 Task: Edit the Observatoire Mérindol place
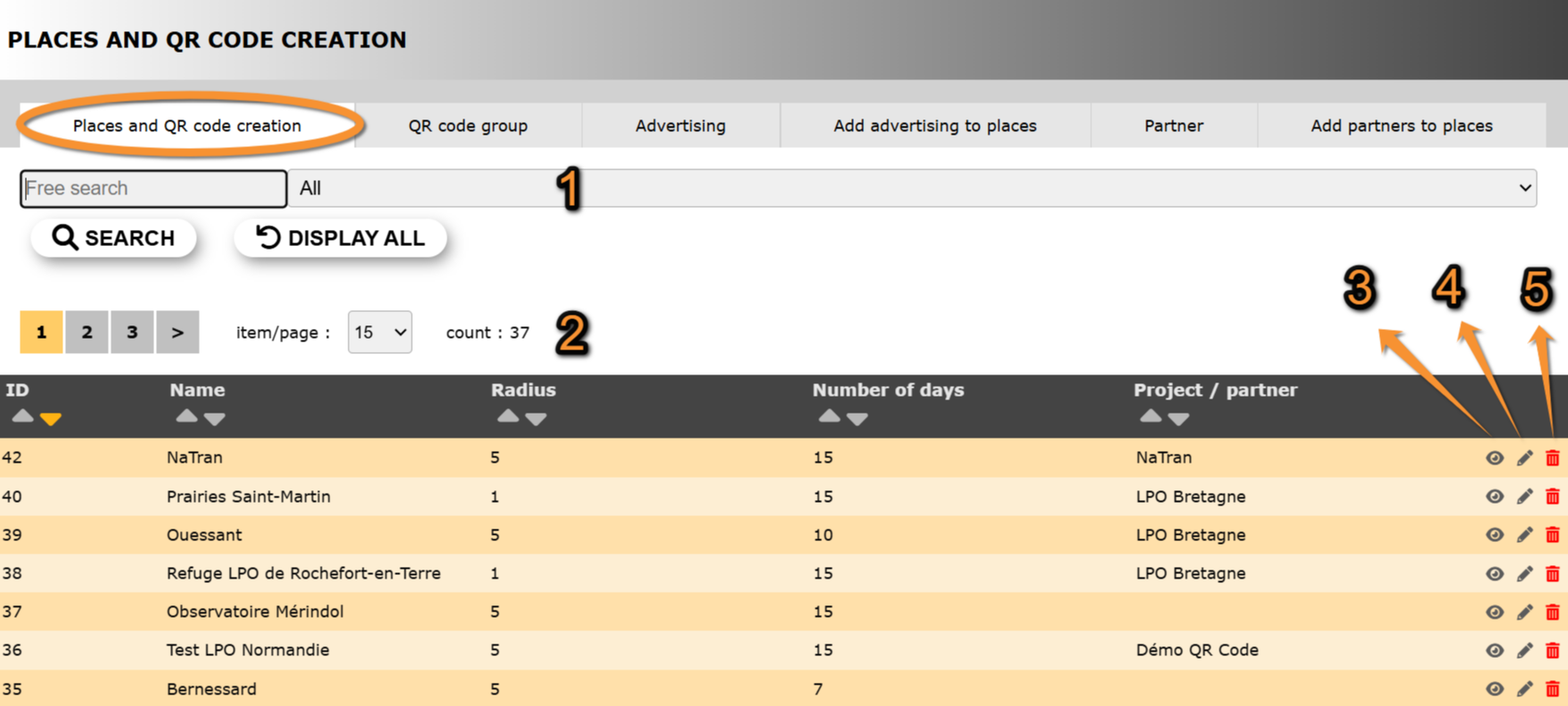click(1524, 612)
